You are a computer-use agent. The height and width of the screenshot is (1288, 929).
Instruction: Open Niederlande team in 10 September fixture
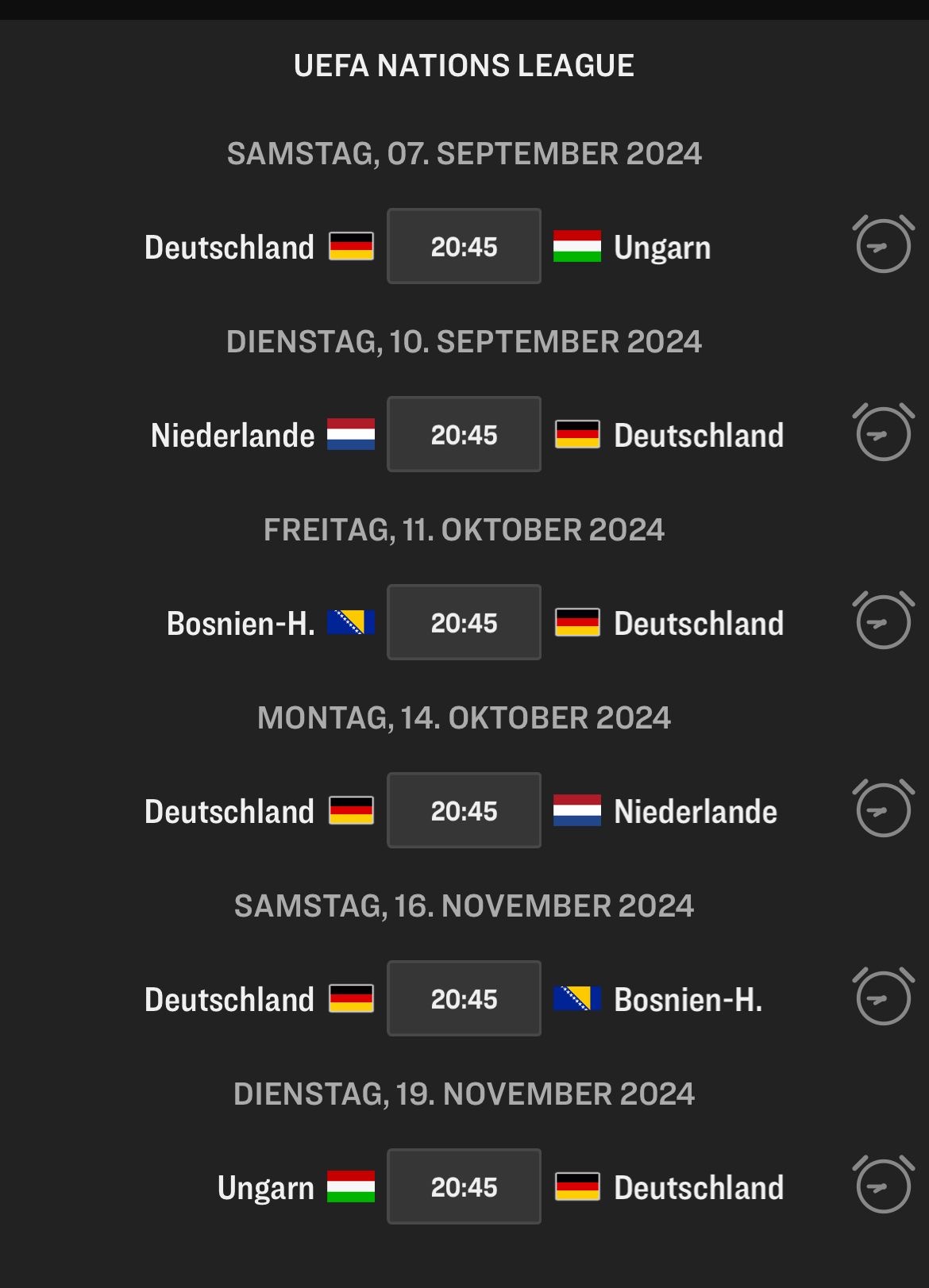(233, 436)
